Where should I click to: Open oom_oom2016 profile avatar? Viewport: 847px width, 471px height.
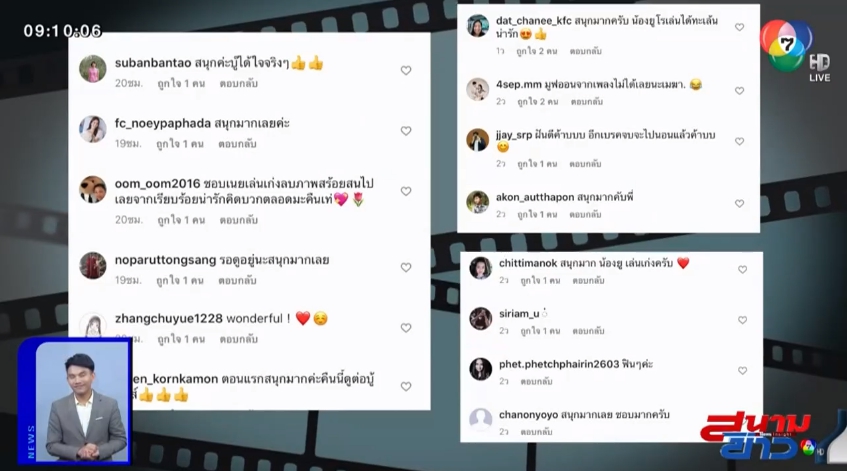click(93, 190)
